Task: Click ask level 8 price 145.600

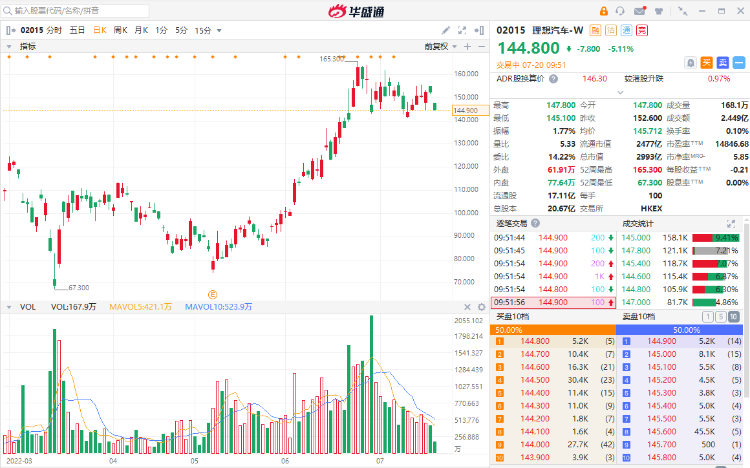Action: pos(662,432)
